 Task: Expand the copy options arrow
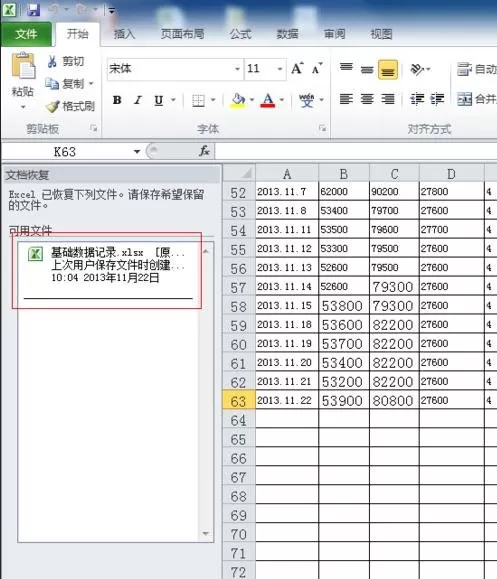(91, 84)
